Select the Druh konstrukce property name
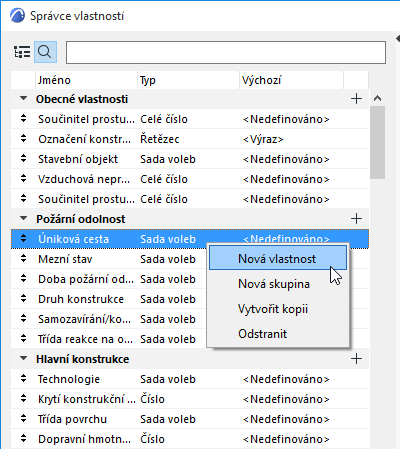Image resolution: width=400 pixels, height=449 pixels. click(x=81, y=299)
